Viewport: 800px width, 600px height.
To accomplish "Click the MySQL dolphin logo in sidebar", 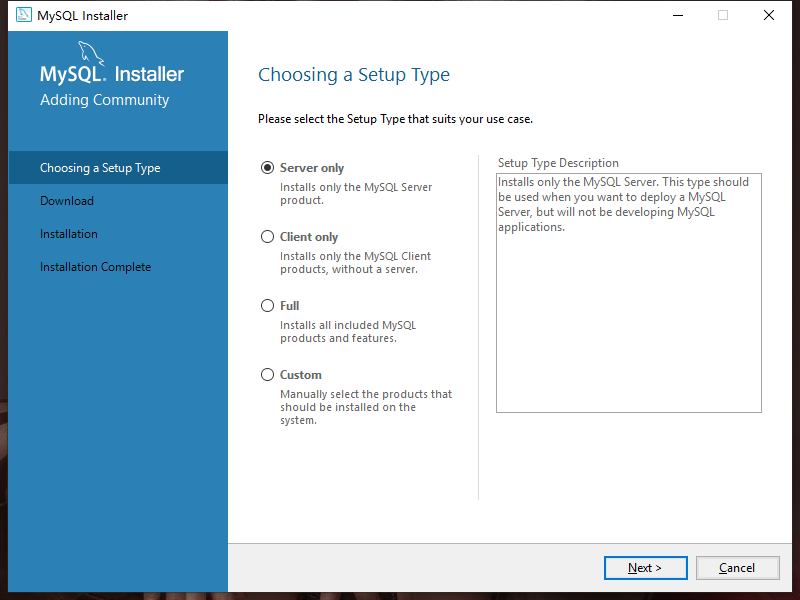I will tap(91, 53).
